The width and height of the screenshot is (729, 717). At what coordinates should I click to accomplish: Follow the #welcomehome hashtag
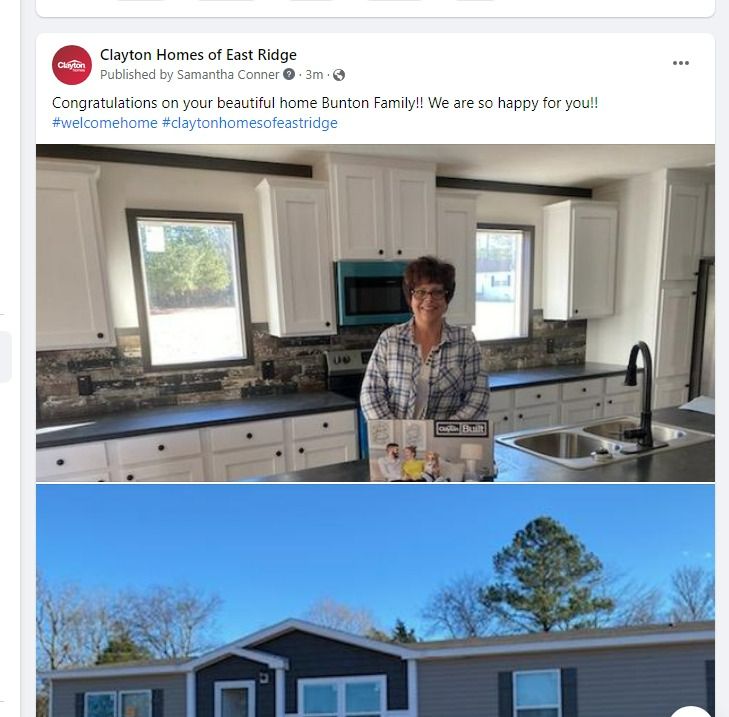(x=105, y=123)
